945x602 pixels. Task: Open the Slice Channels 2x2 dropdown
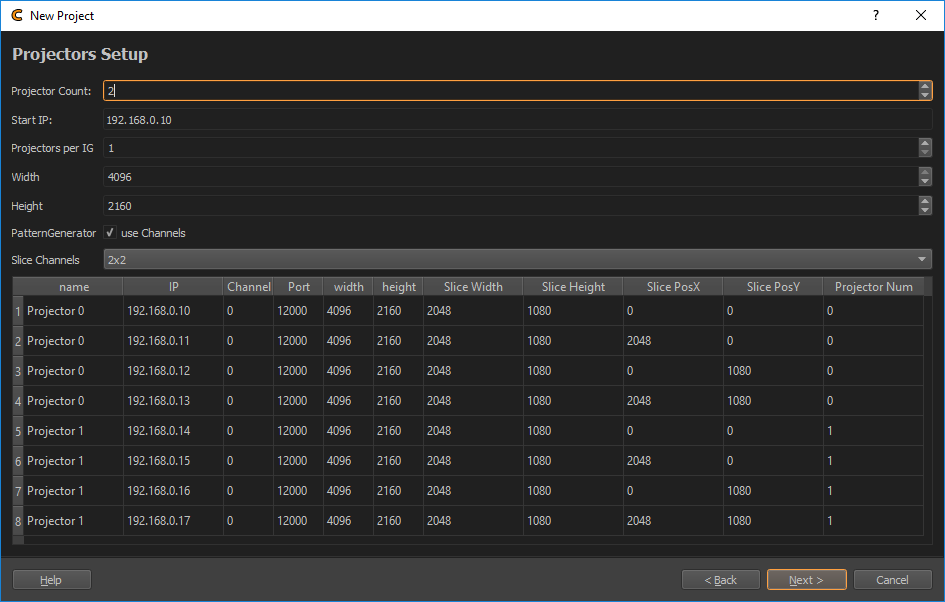tap(517, 260)
